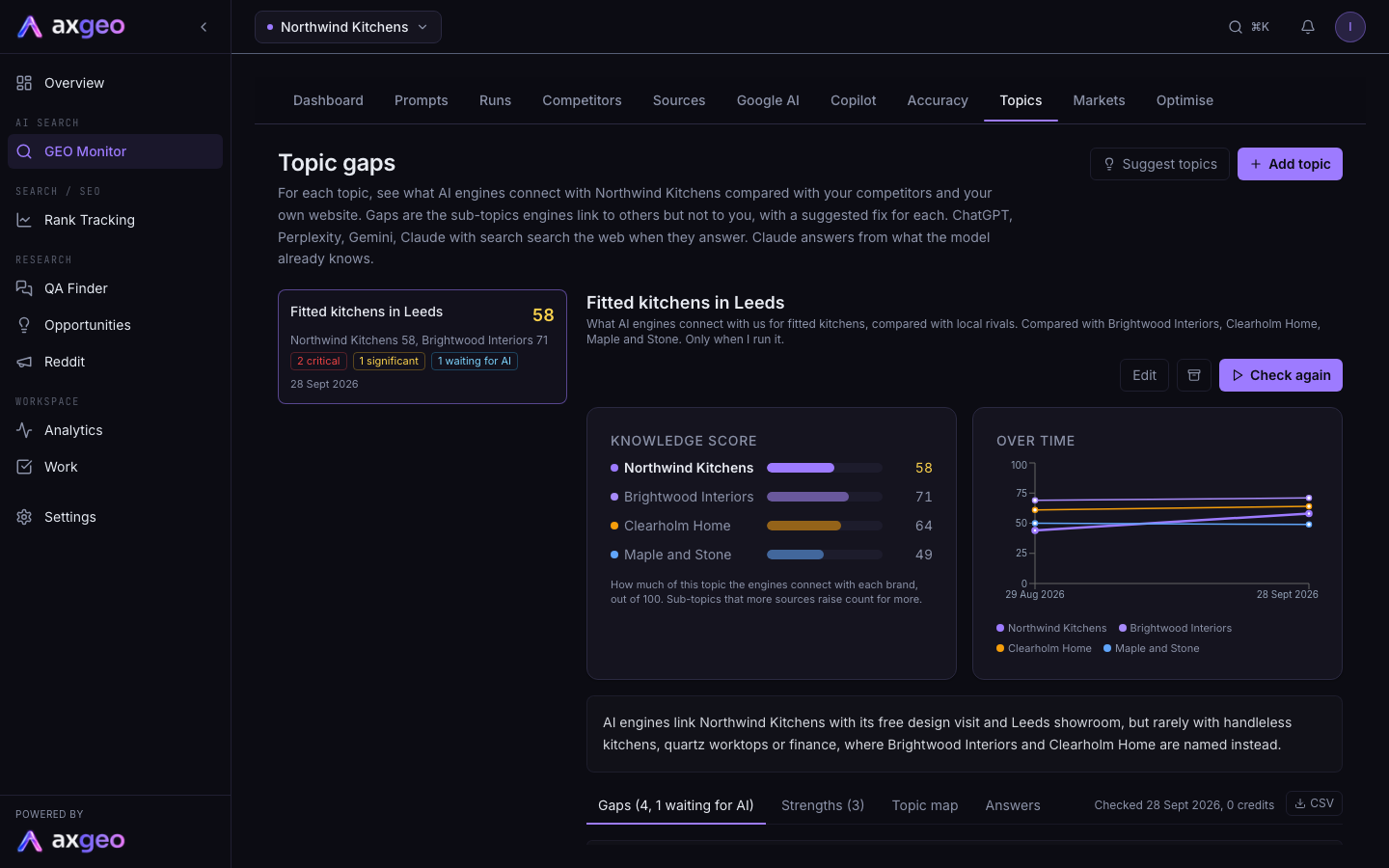Run Check again for this topic

pos(1281,375)
